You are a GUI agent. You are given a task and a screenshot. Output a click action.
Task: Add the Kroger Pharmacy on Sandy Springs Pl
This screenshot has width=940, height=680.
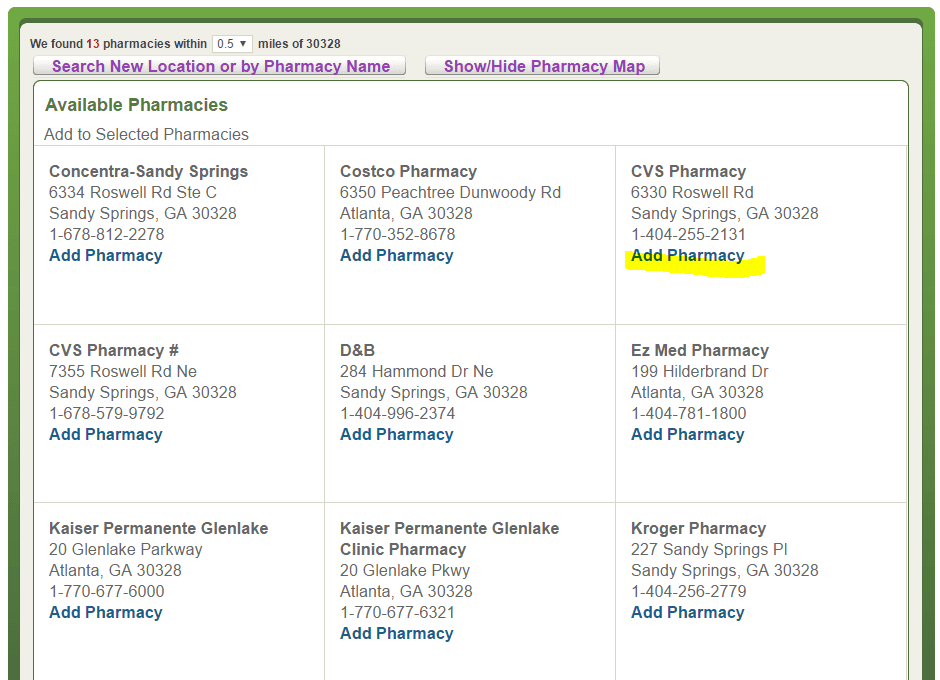click(x=687, y=612)
